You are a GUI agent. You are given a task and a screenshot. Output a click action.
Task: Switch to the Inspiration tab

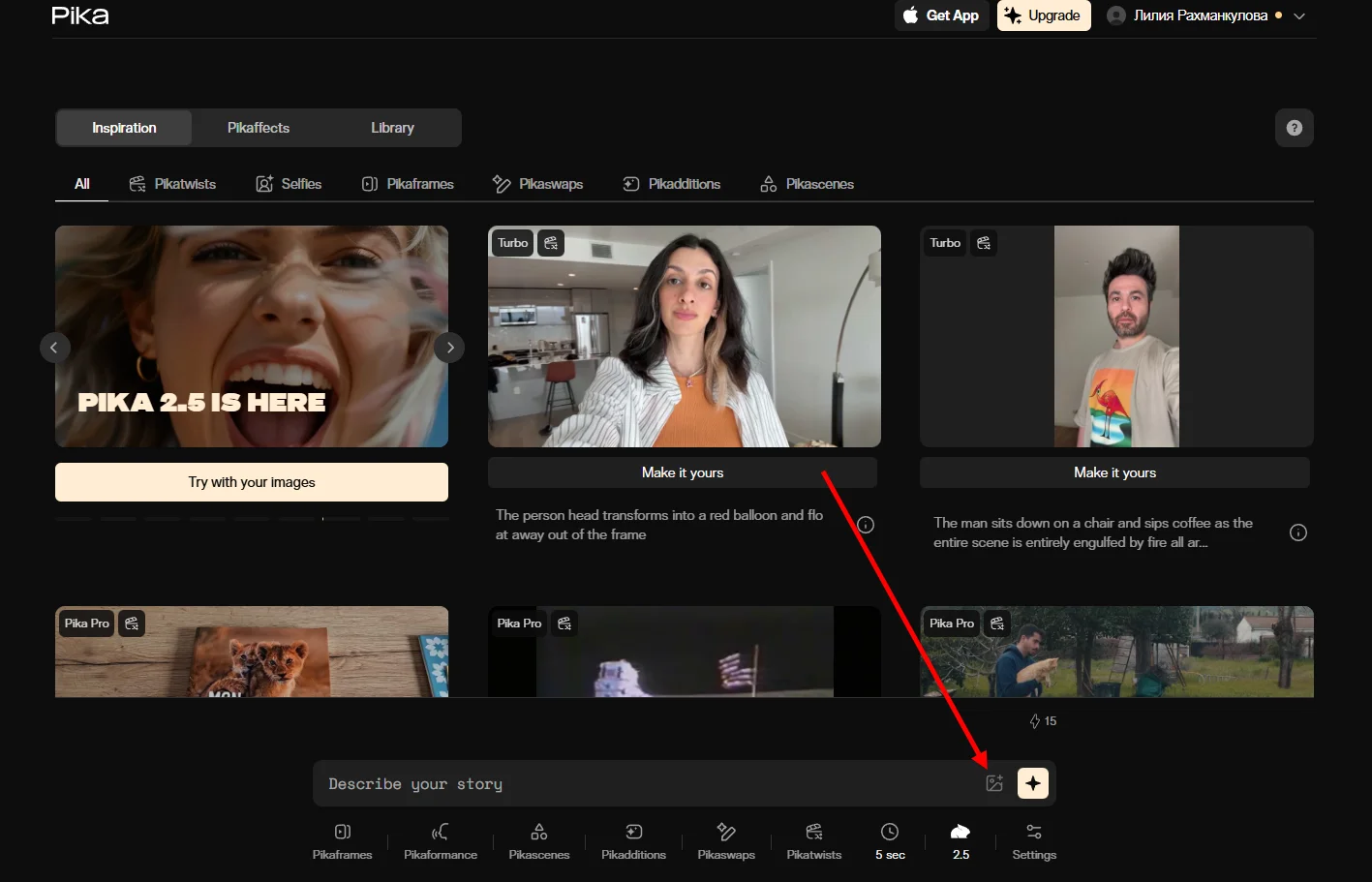pyautogui.click(x=124, y=128)
